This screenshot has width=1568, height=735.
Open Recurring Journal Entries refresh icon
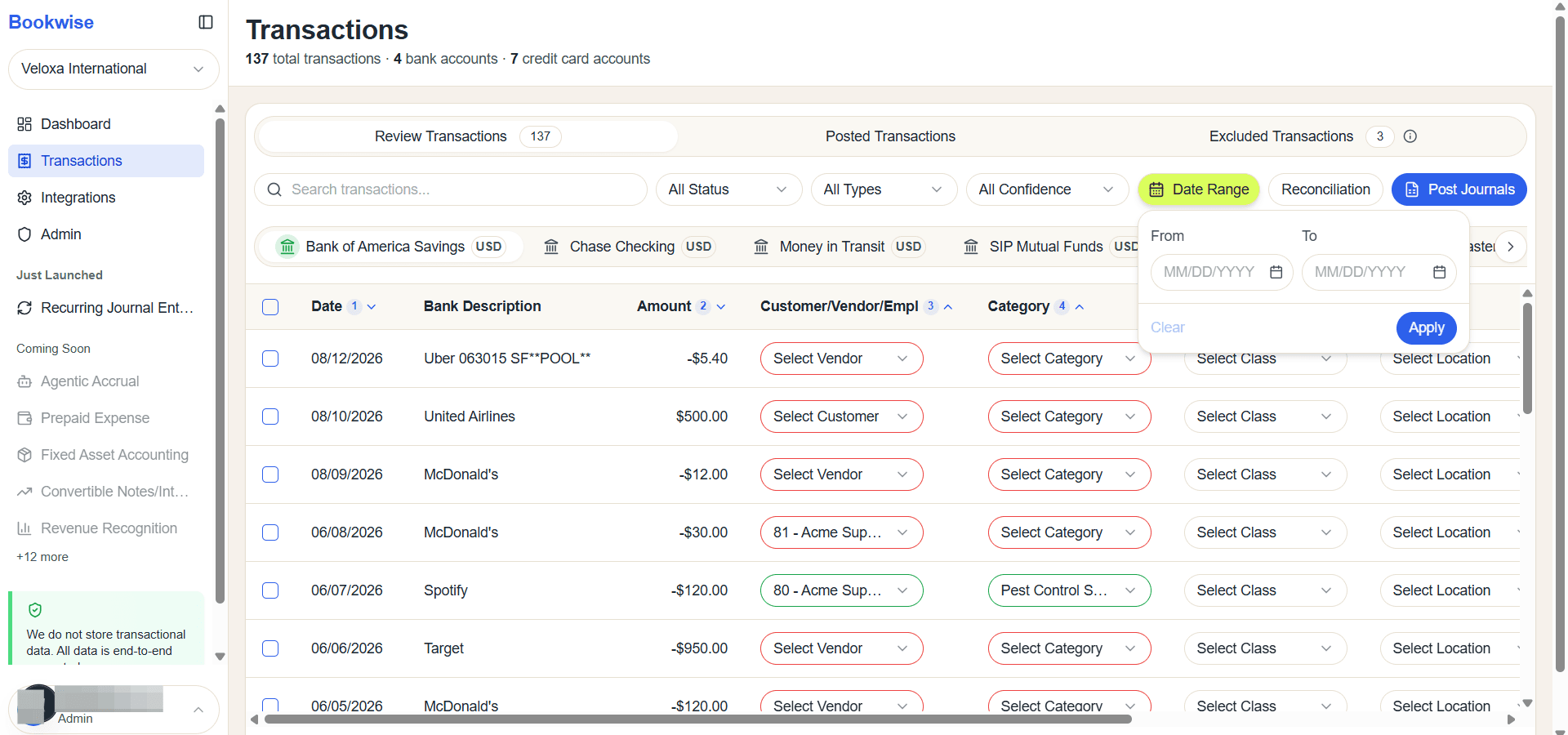click(24, 308)
